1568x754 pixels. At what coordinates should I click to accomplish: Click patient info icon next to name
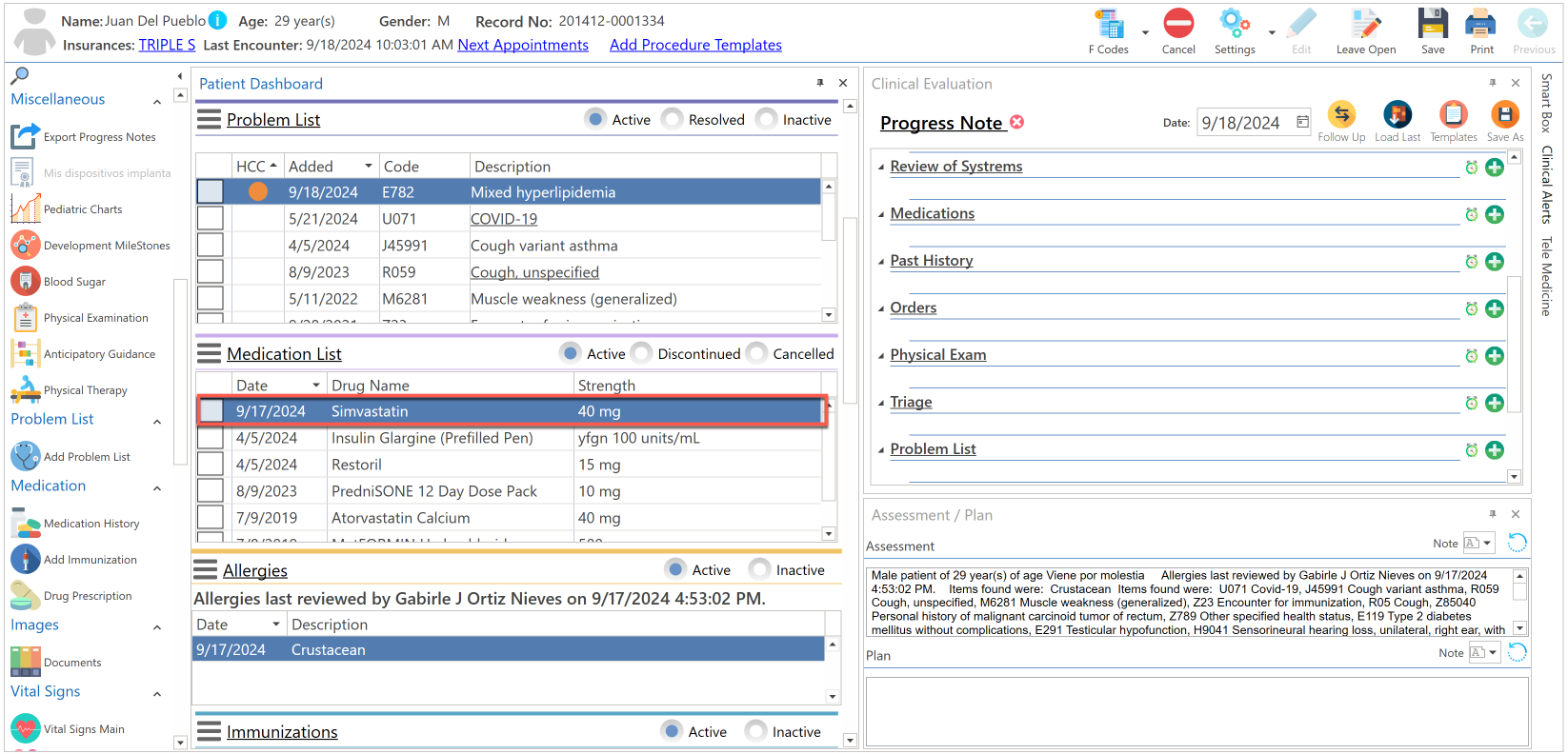[x=218, y=20]
